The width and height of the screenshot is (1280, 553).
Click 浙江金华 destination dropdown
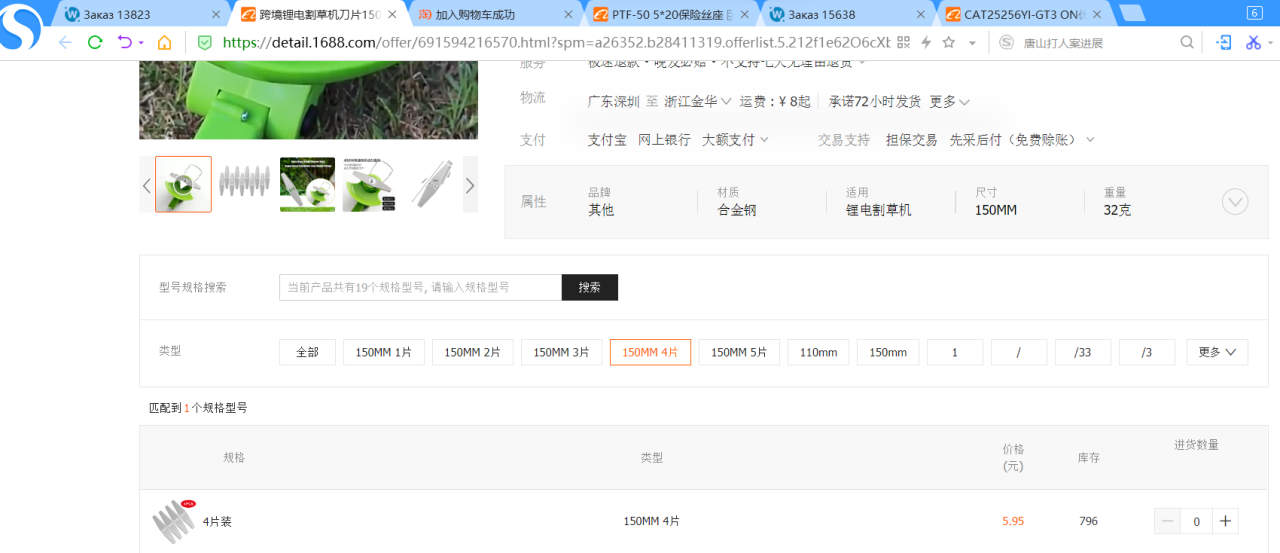pos(698,102)
